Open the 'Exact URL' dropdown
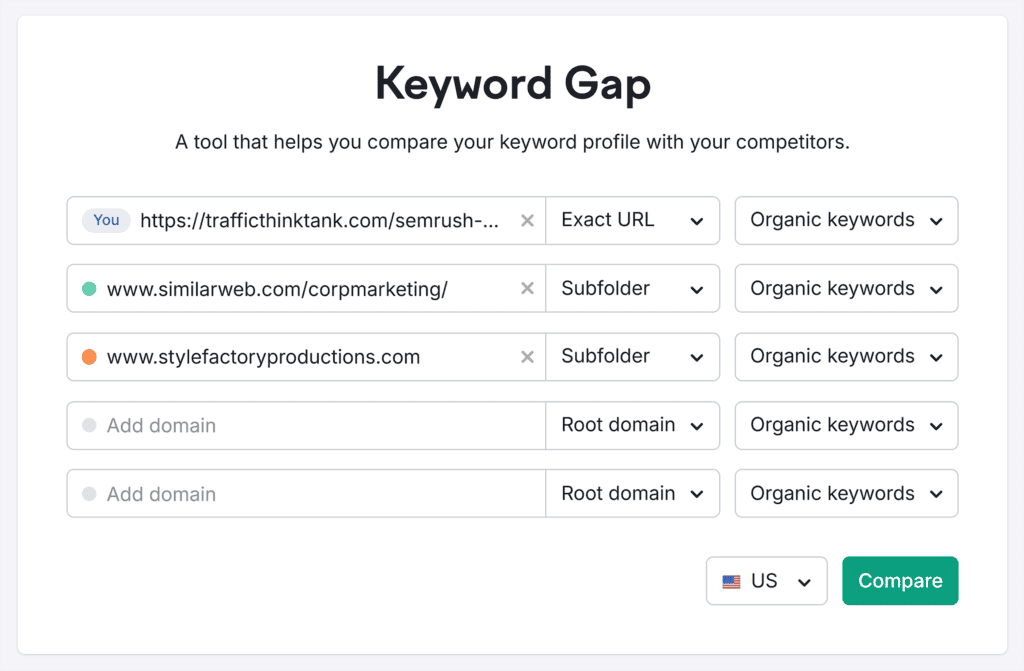This screenshot has width=1024, height=671. tap(632, 220)
